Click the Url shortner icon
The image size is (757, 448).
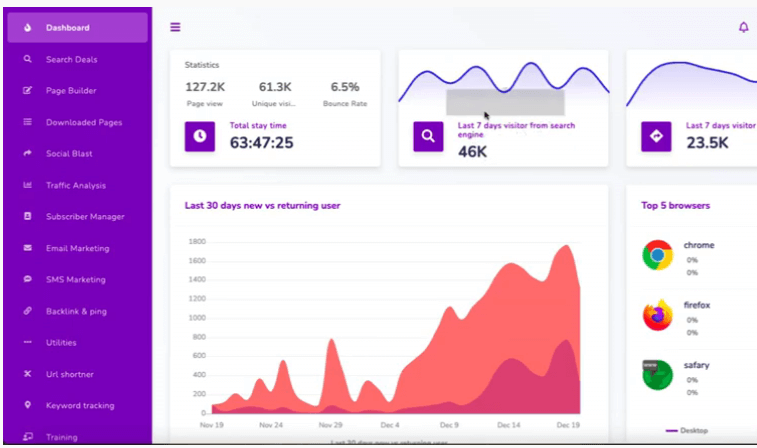coord(28,374)
